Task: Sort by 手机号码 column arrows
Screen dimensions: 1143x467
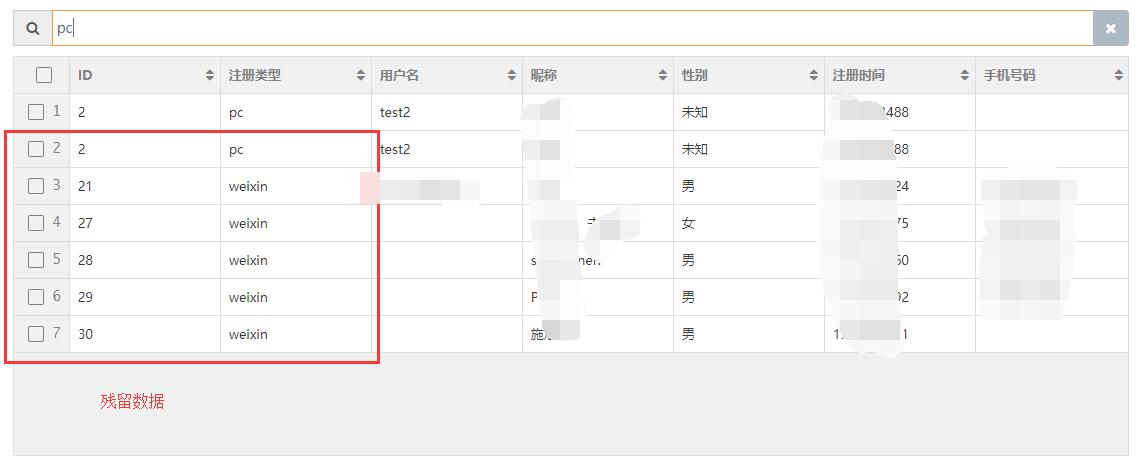Action: [1118, 75]
